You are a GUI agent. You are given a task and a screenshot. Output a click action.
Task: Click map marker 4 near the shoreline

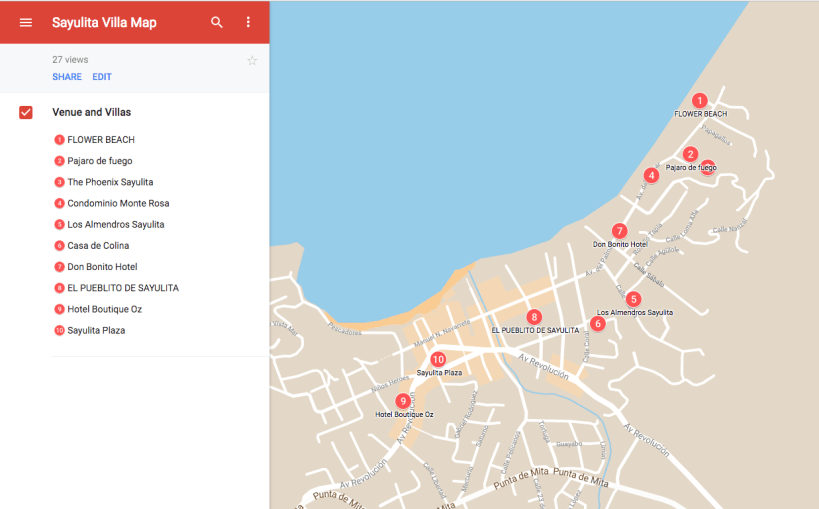click(651, 175)
